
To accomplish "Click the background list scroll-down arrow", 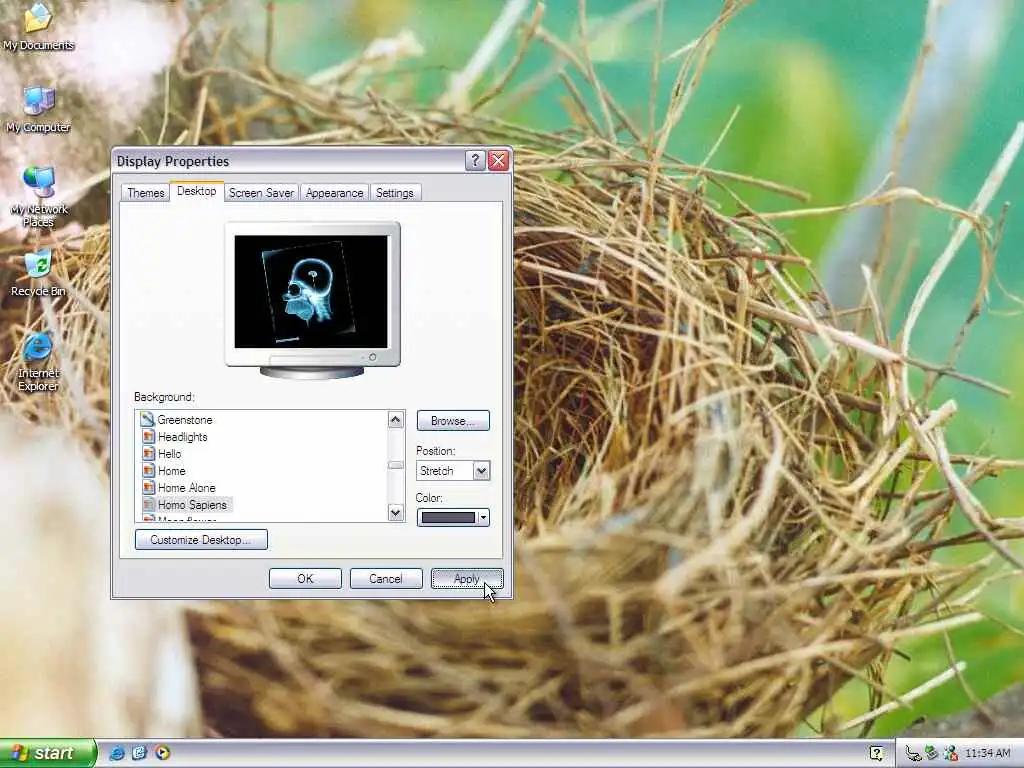I will [395, 513].
